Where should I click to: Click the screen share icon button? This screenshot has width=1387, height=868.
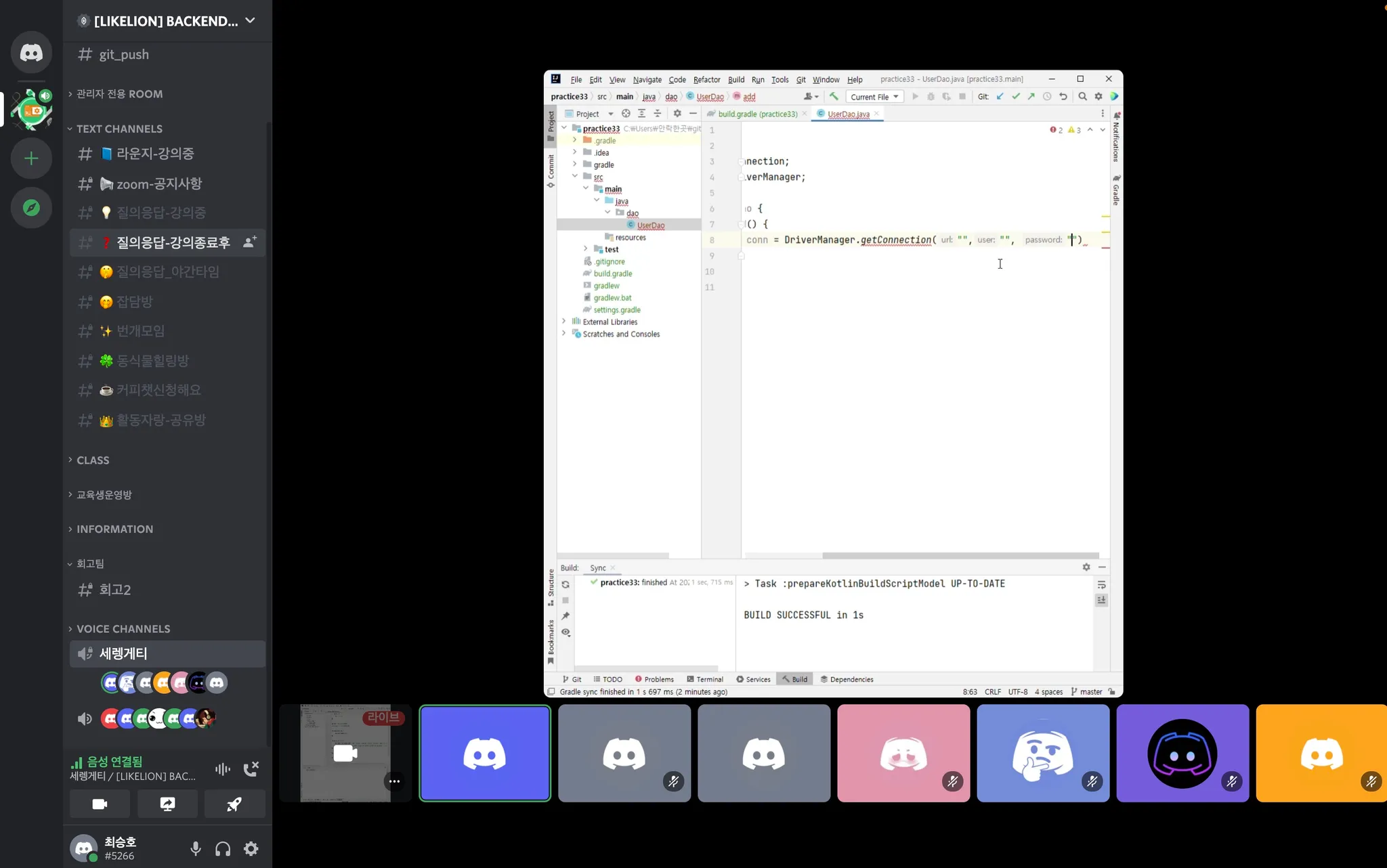(167, 804)
